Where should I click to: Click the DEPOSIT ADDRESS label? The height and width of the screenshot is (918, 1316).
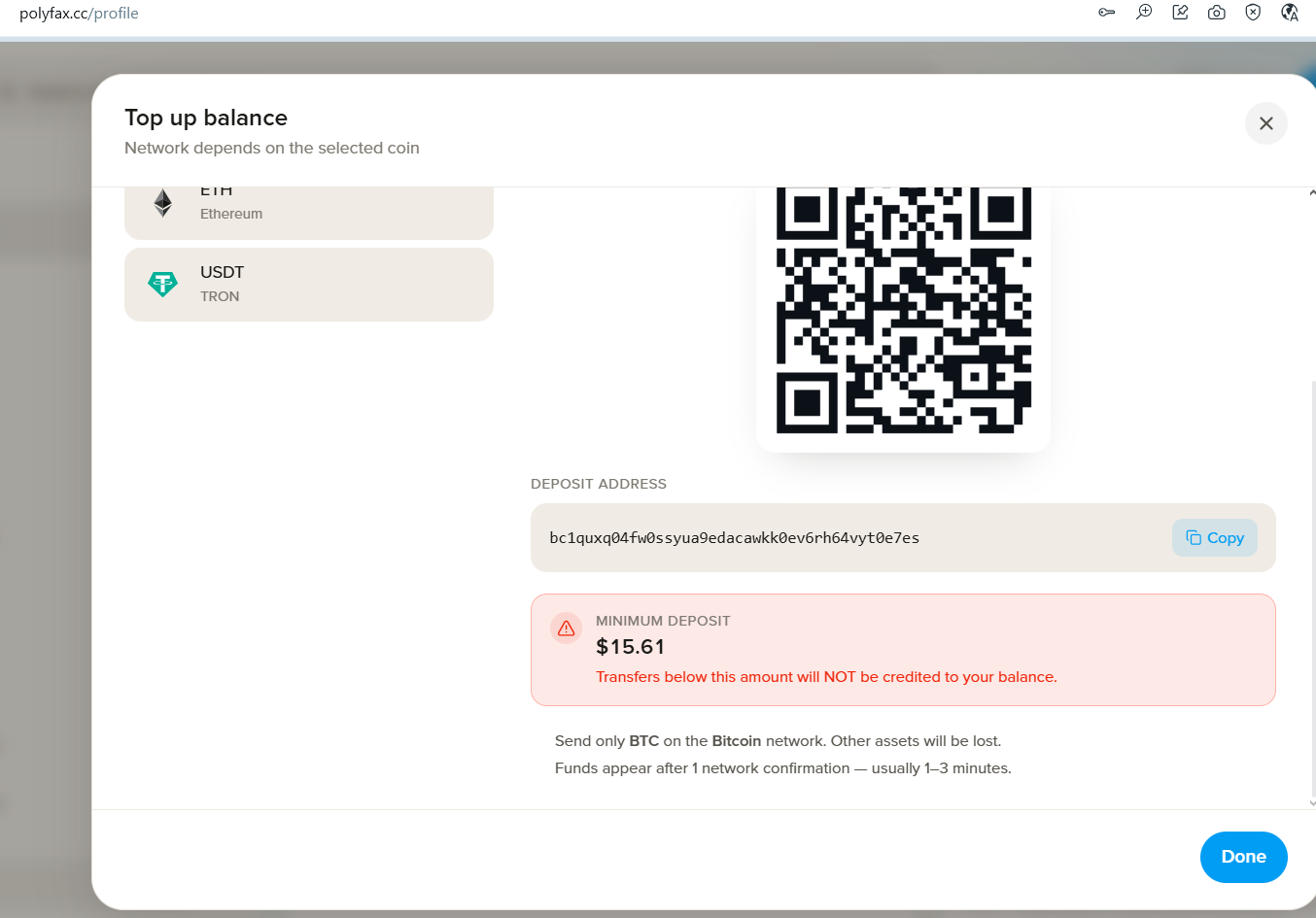(x=599, y=484)
